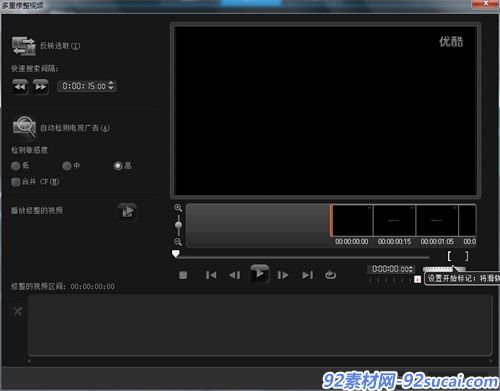The image size is (500, 391).
Task: Select low detection sensitivity (低)
Action: (16, 166)
